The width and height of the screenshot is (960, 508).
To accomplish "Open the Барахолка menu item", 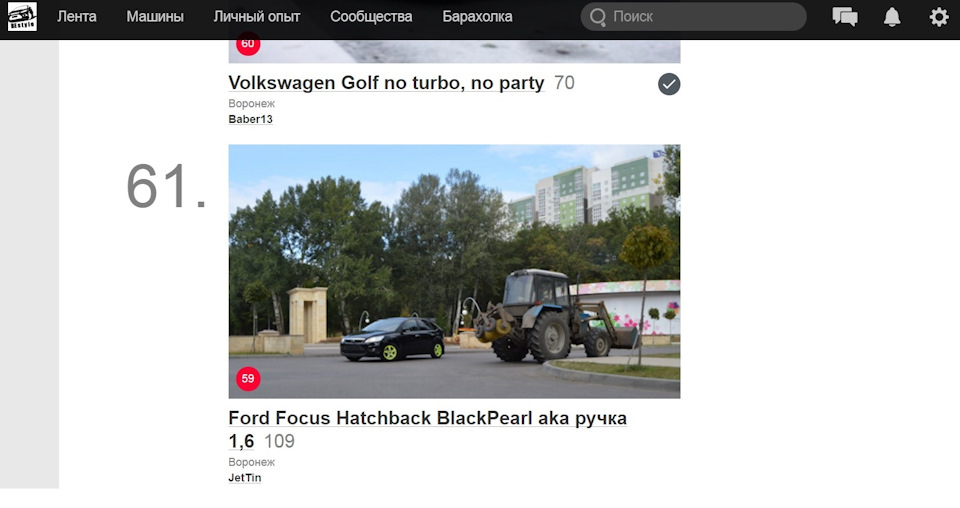I will click(x=478, y=17).
